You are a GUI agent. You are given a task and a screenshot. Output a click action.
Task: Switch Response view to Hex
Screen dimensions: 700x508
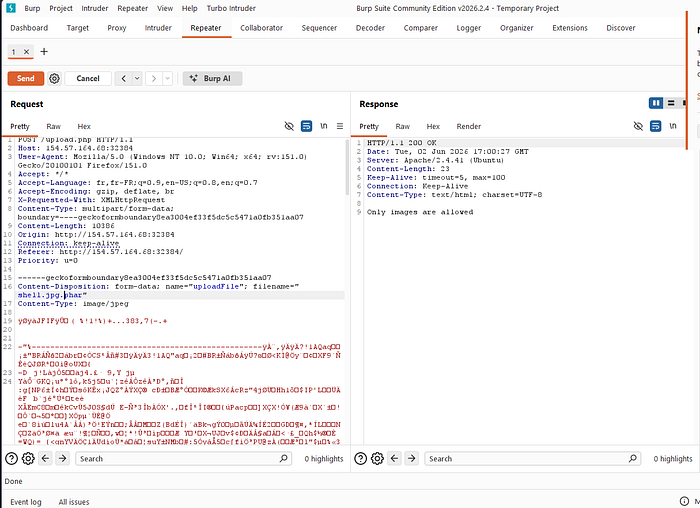click(x=433, y=127)
